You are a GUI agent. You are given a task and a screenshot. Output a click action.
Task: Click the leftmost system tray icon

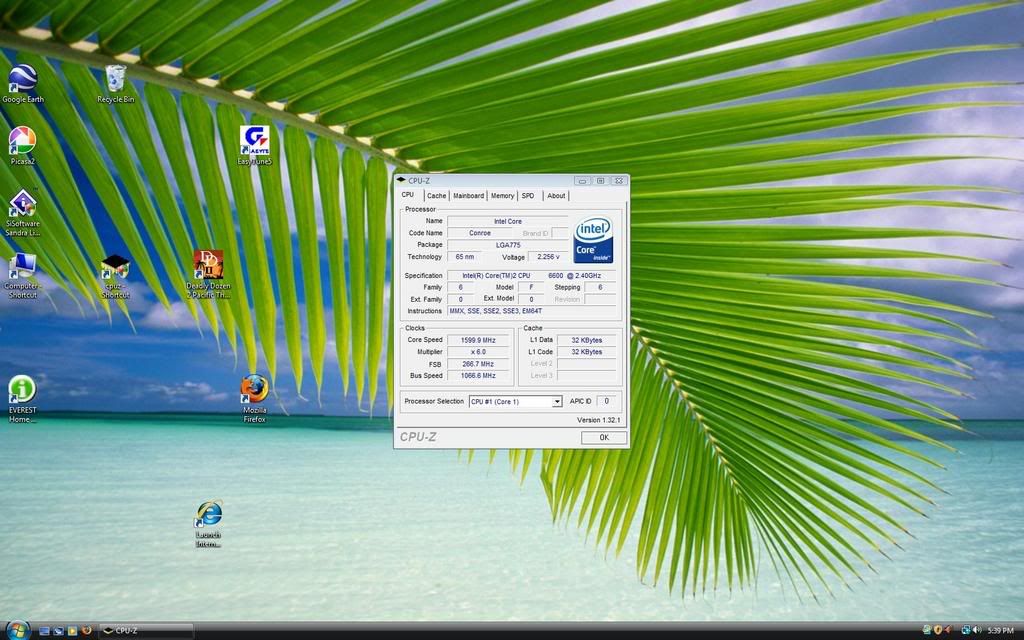click(927, 630)
